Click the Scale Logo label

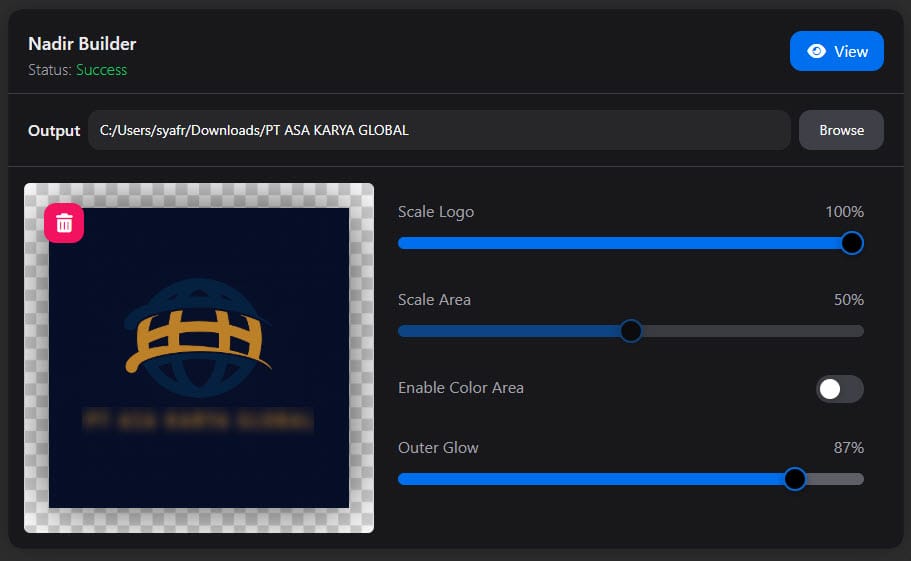coord(436,212)
